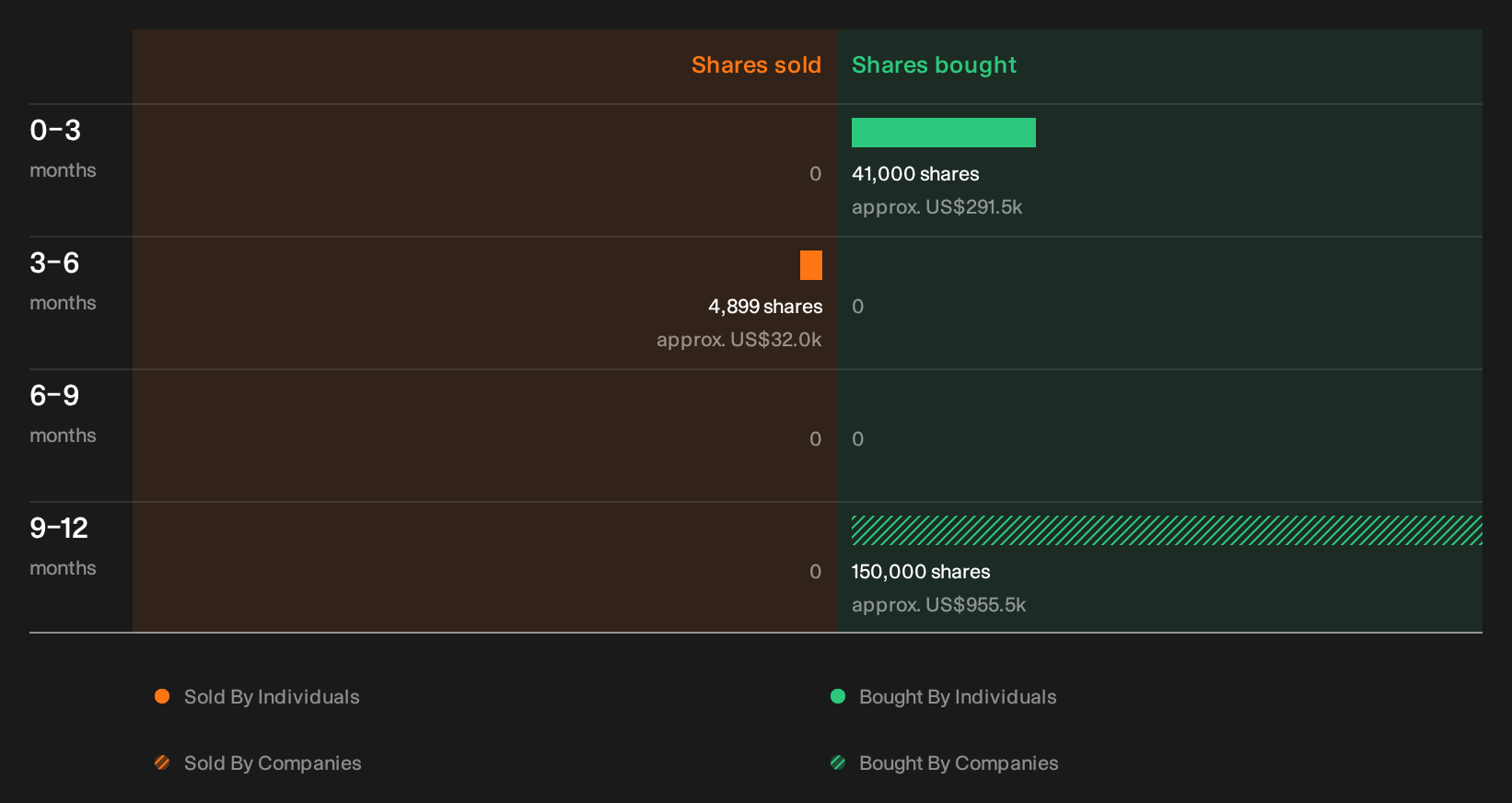Select the 9-12 months row label
The width and height of the screenshot is (1512, 803).
click(63, 546)
